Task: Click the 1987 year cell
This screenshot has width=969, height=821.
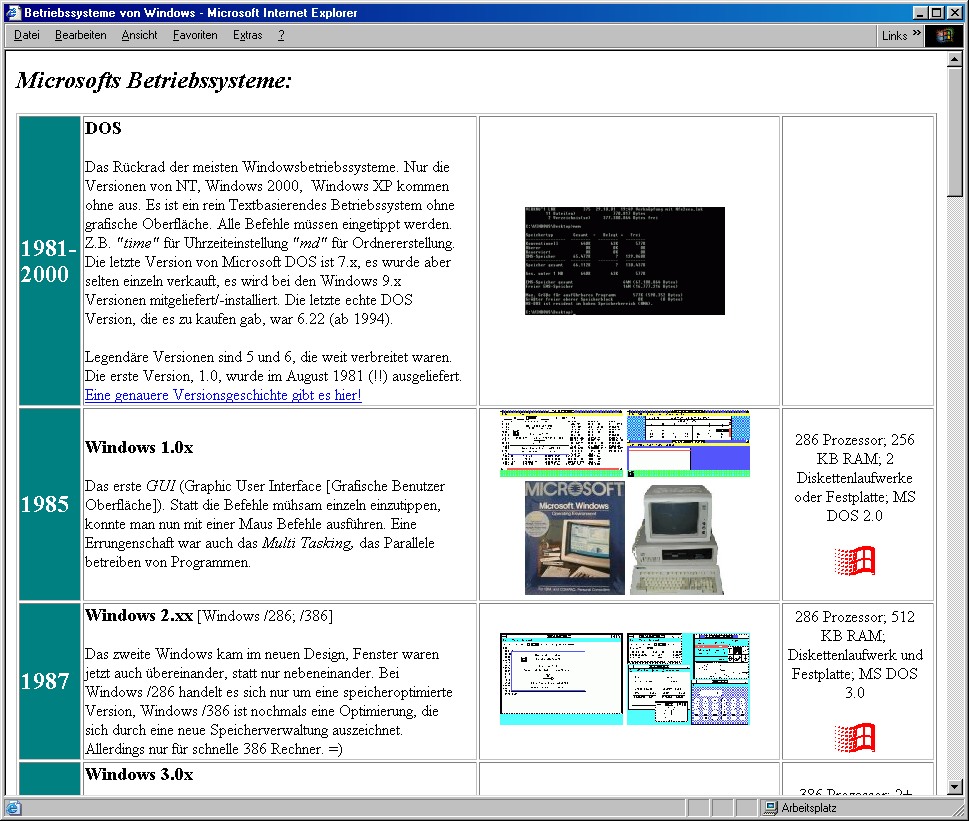Action: (49, 681)
